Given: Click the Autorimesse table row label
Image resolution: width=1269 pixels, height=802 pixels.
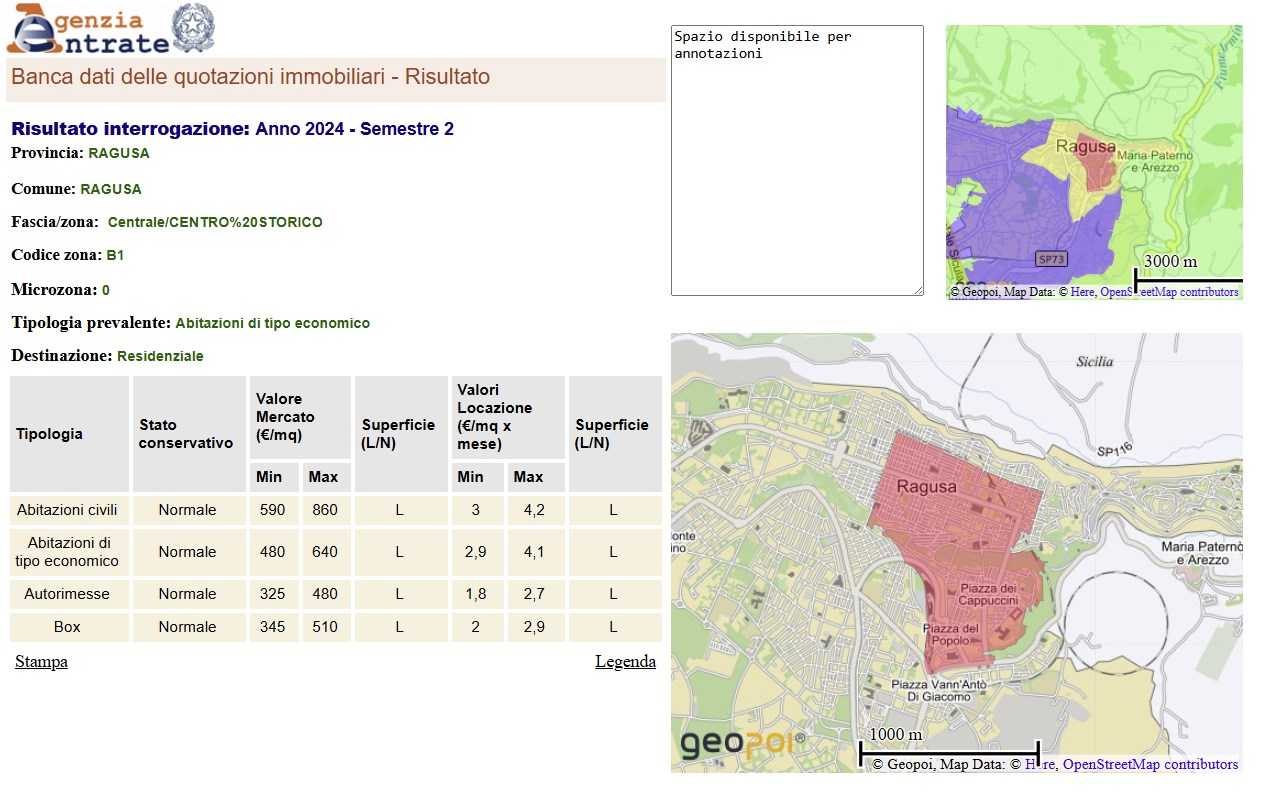Looking at the screenshot, I should (67, 594).
